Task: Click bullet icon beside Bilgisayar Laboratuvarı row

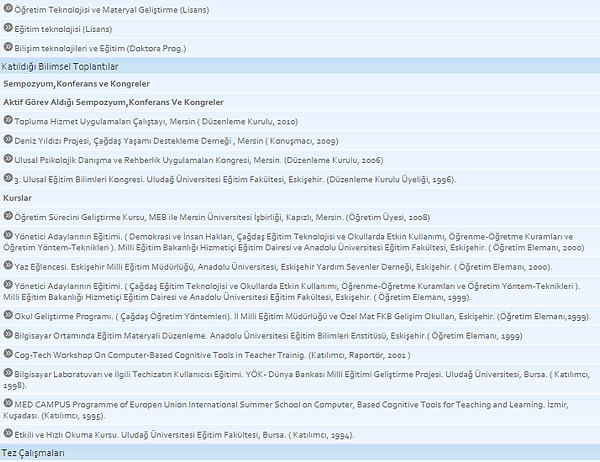Action: pyautogui.click(x=8, y=372)
